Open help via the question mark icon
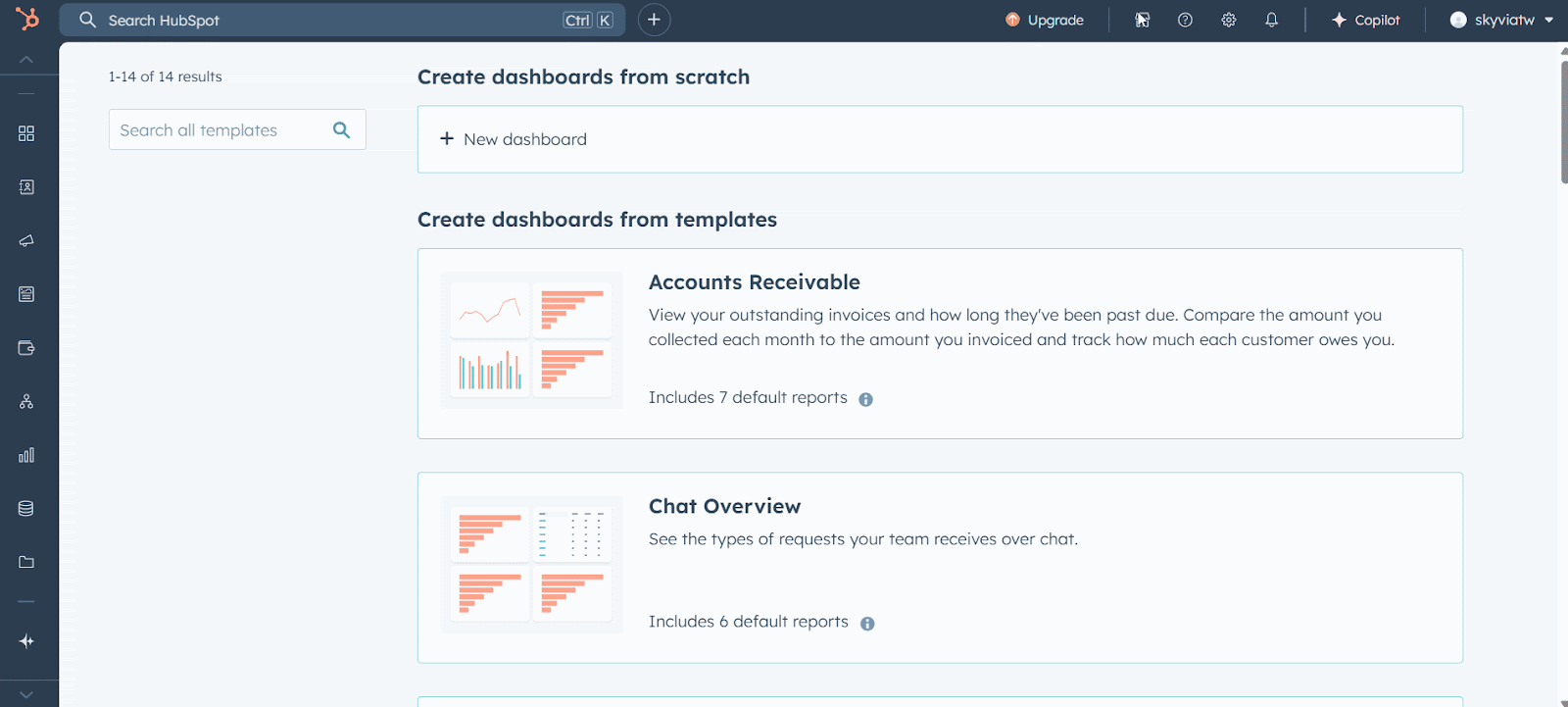 coord(1185,20)
